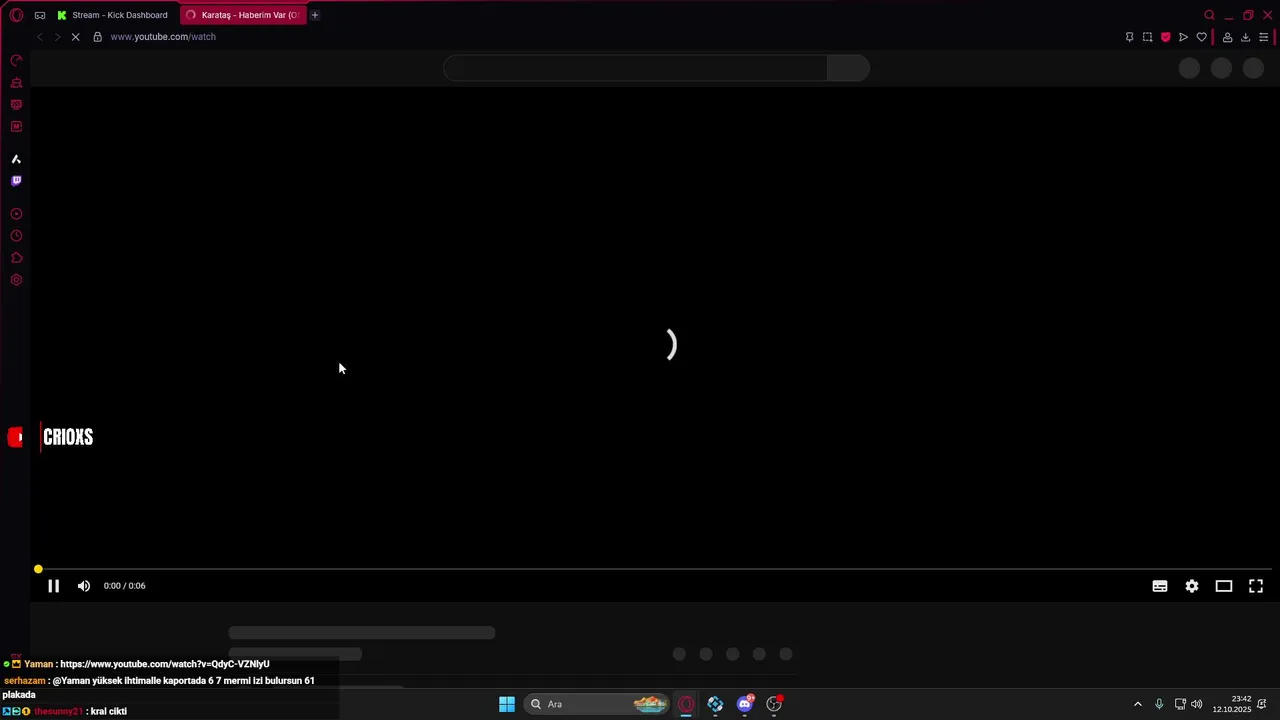Open History clock icon in sidebar

(16, 236)
